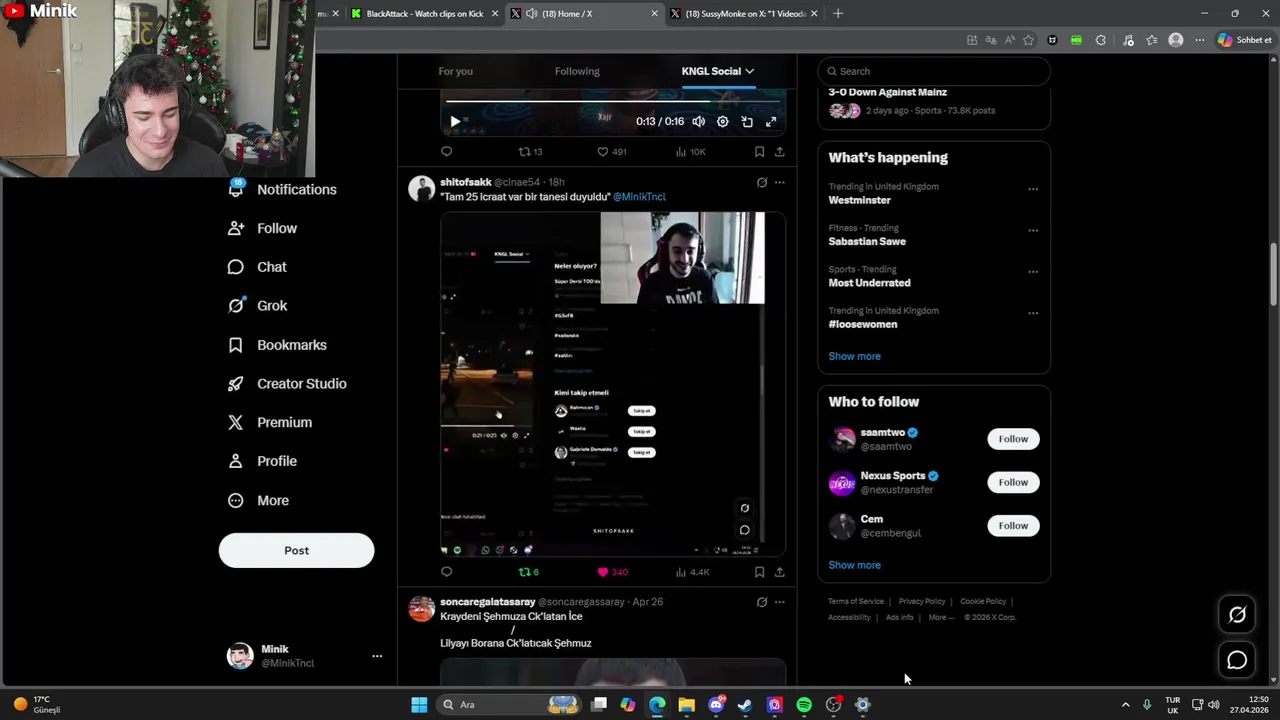
Task: Bookmark the shitofsakk post
Action: tap(759, 572)
